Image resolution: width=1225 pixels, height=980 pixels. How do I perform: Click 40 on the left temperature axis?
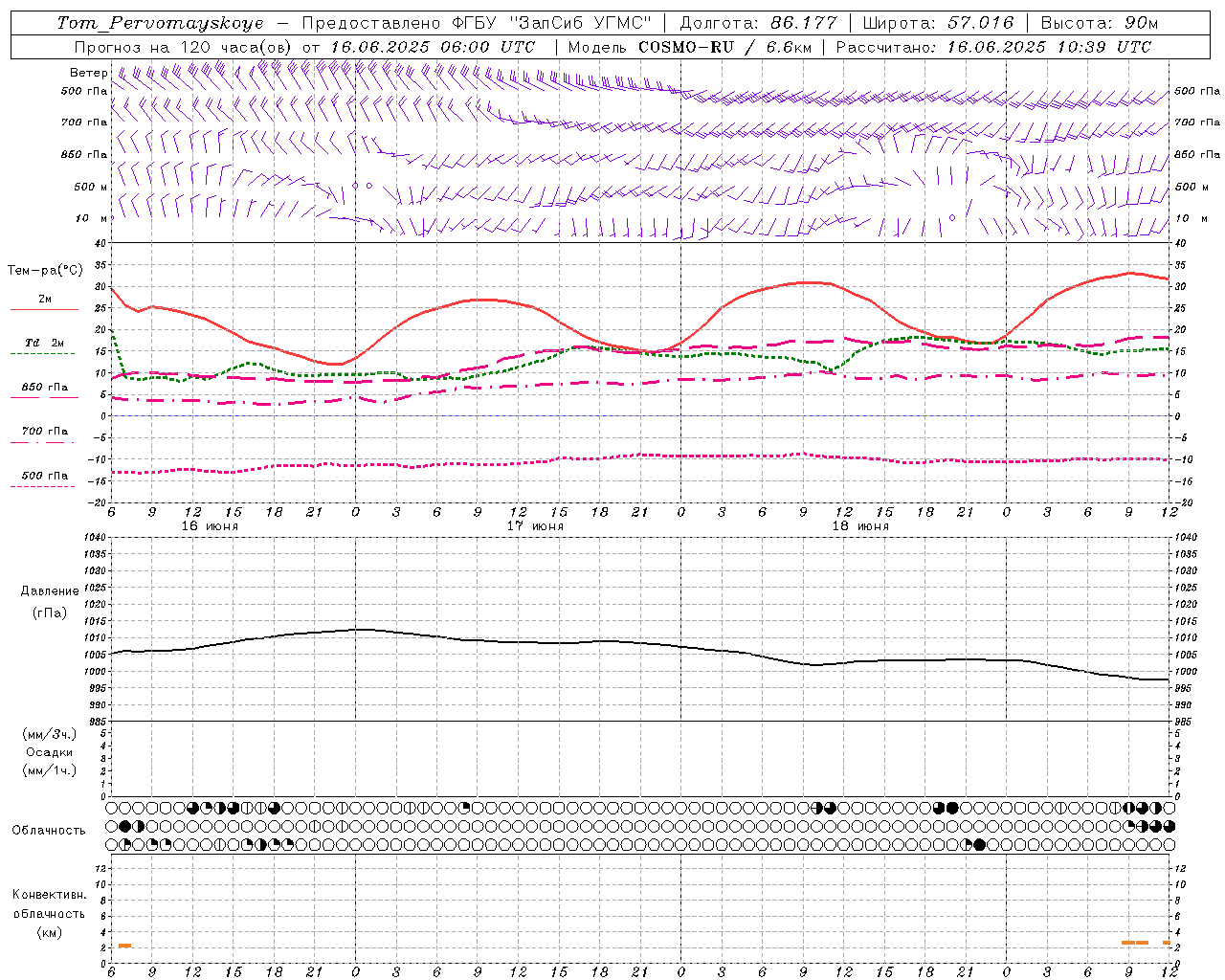click(x=100, y=243)
